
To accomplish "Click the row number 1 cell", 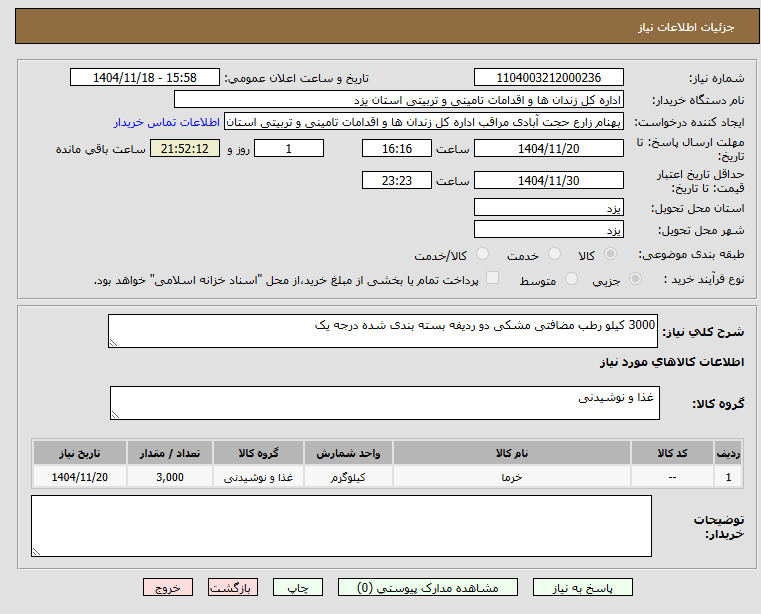I will tap(728, 477).
